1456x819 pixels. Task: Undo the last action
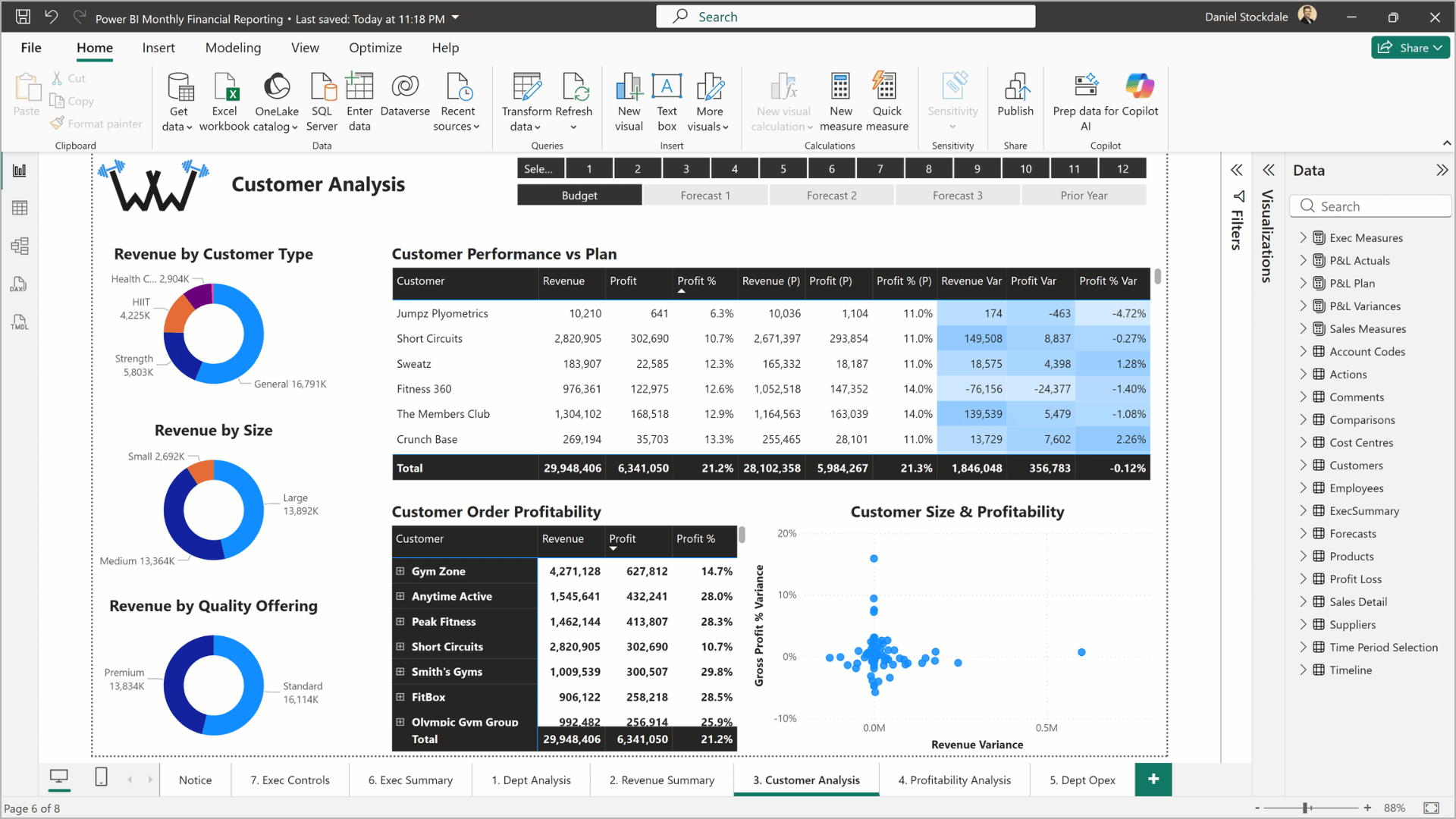point(51,17)
